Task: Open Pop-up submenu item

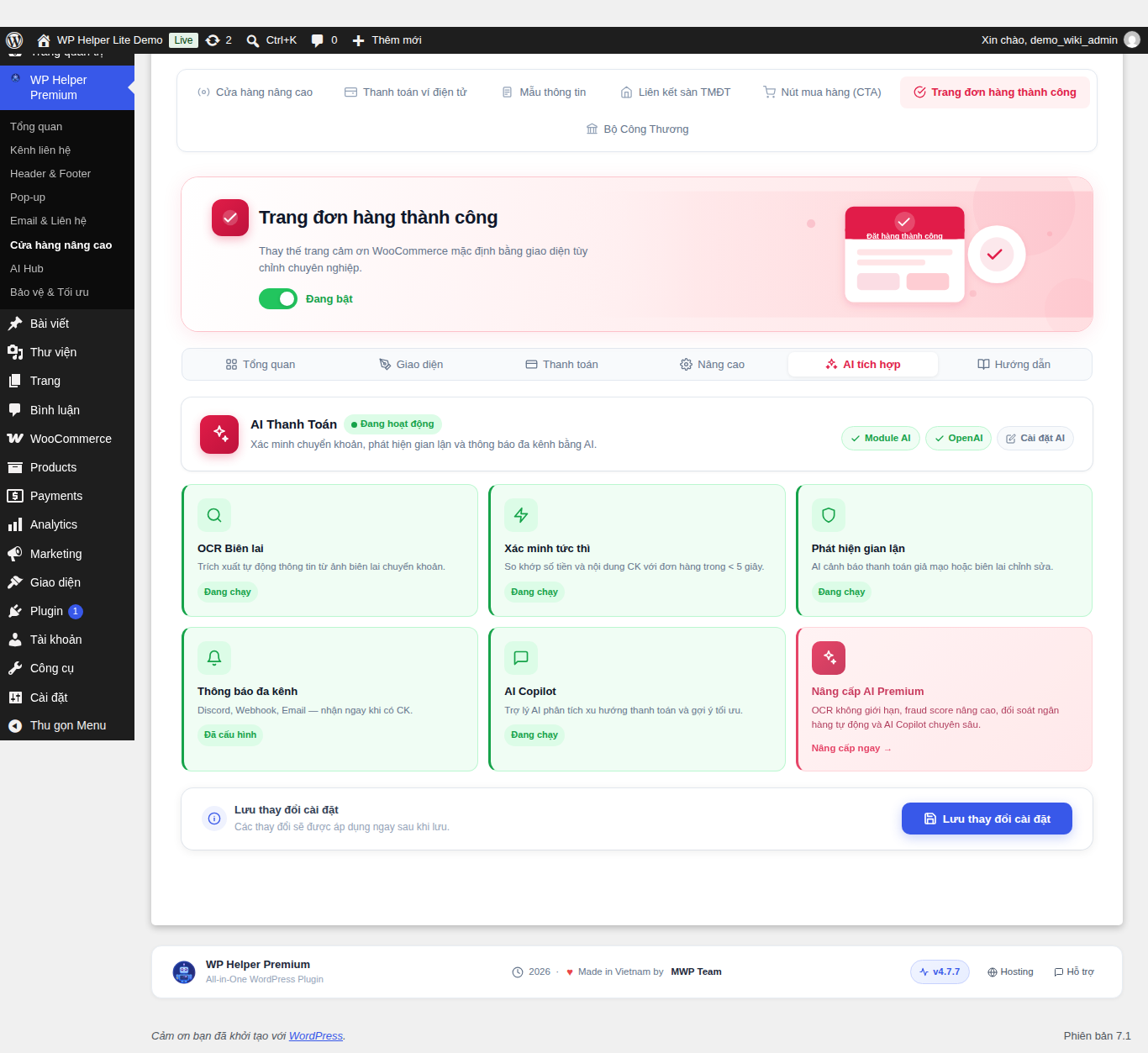Action: (67, 197)
